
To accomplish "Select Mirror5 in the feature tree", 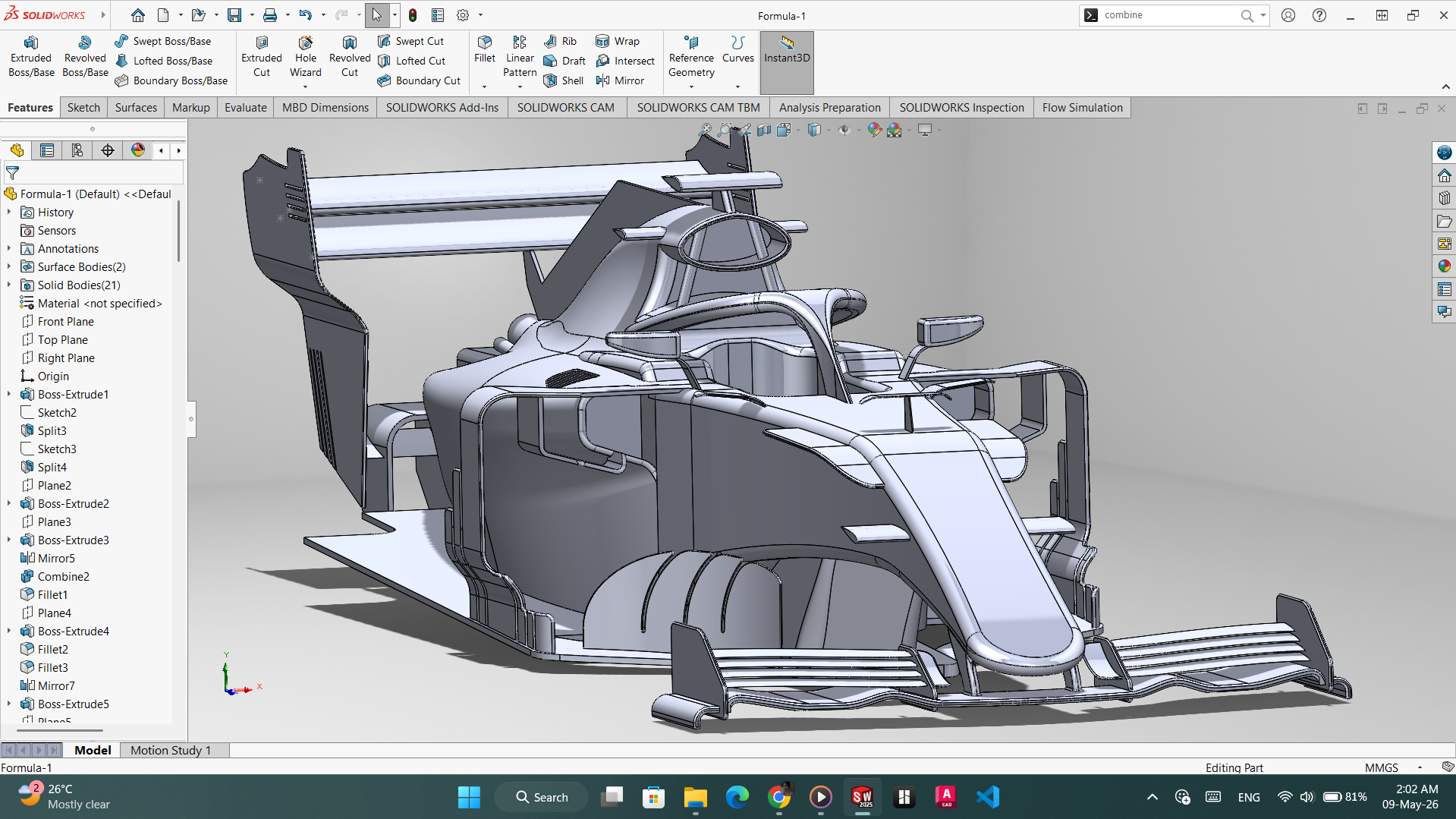I will [x=56, y=559].
